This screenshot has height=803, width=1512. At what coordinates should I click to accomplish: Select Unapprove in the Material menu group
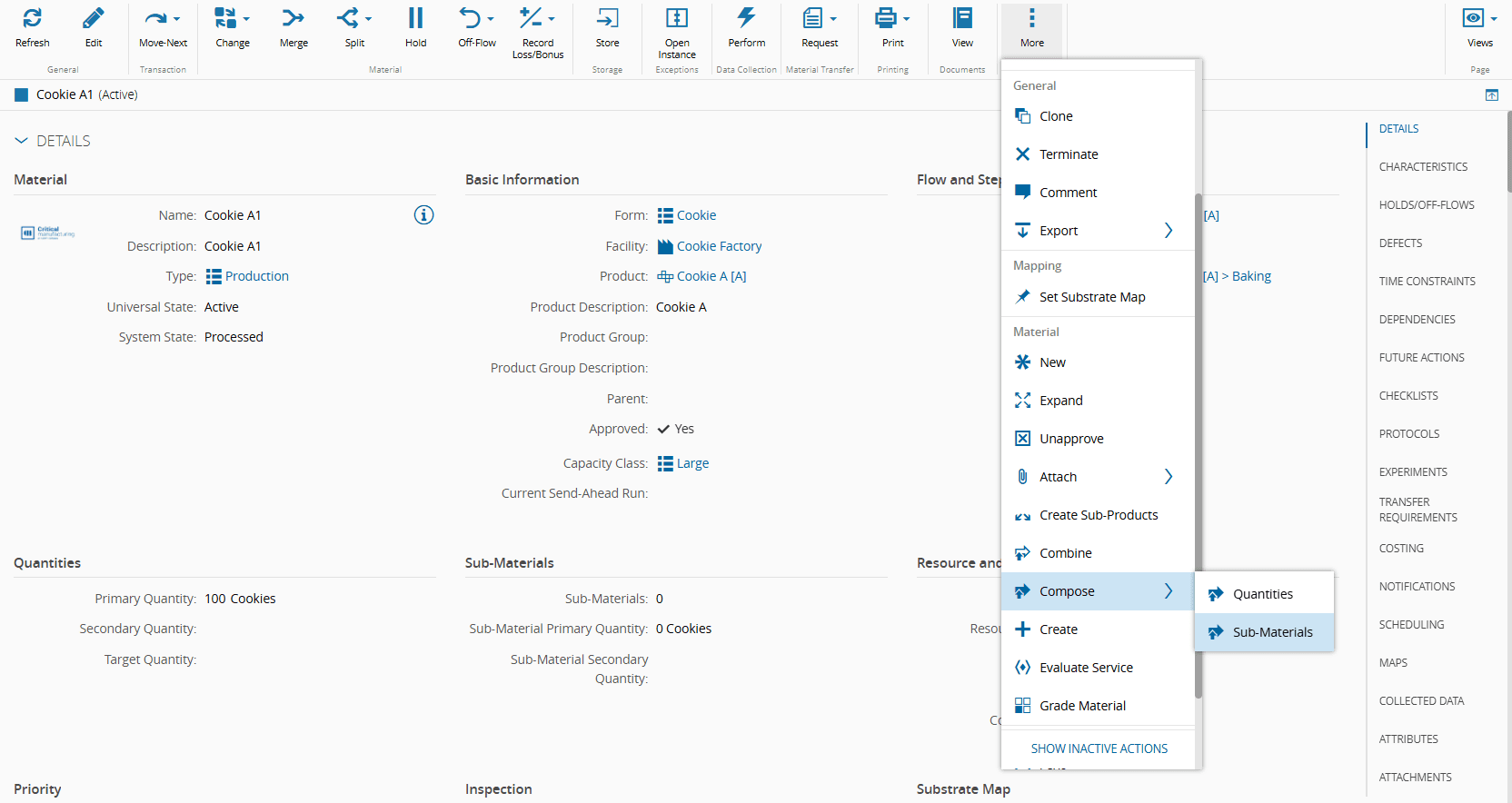1071,439
